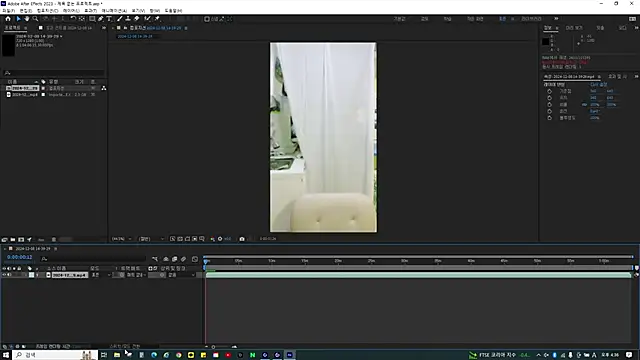Screen dimensions: 640x360
Task: Select the Puppet Pin tool
Action: [157, 19]
